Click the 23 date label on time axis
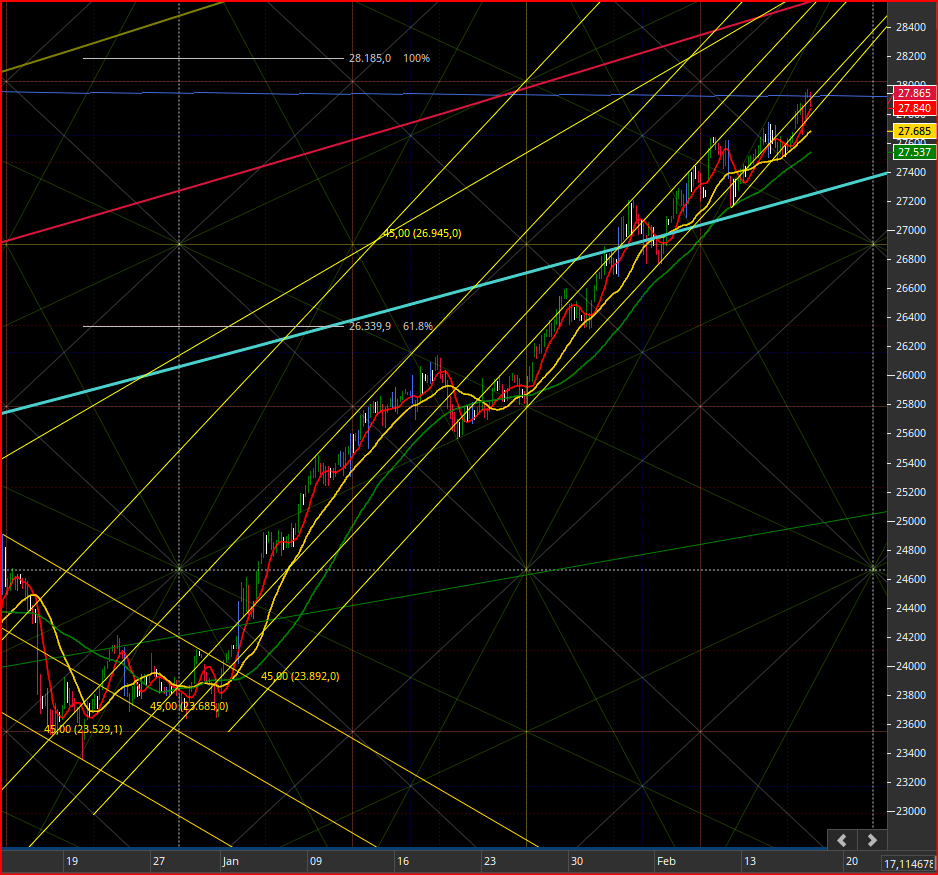The height and width of the screenshot is (875, 938). tap(490, 861)
